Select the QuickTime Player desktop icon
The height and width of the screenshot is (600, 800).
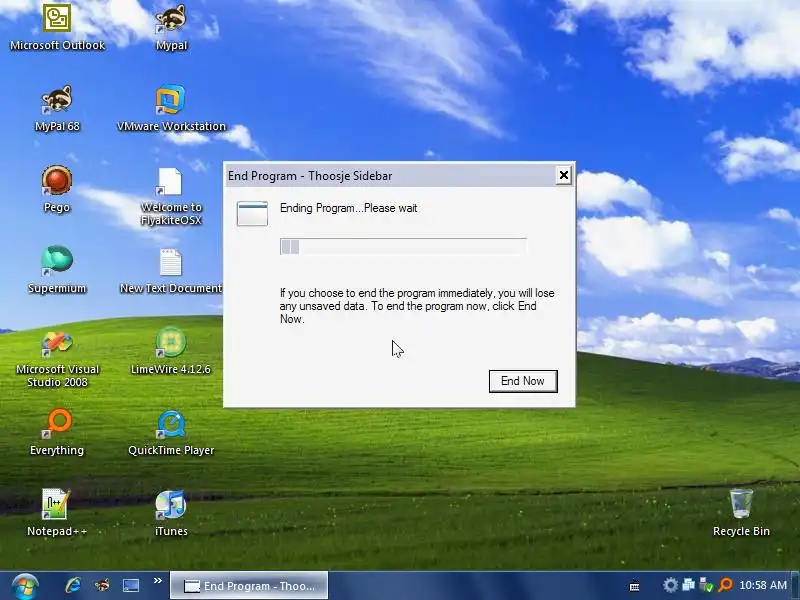click(x=171, y=433)
